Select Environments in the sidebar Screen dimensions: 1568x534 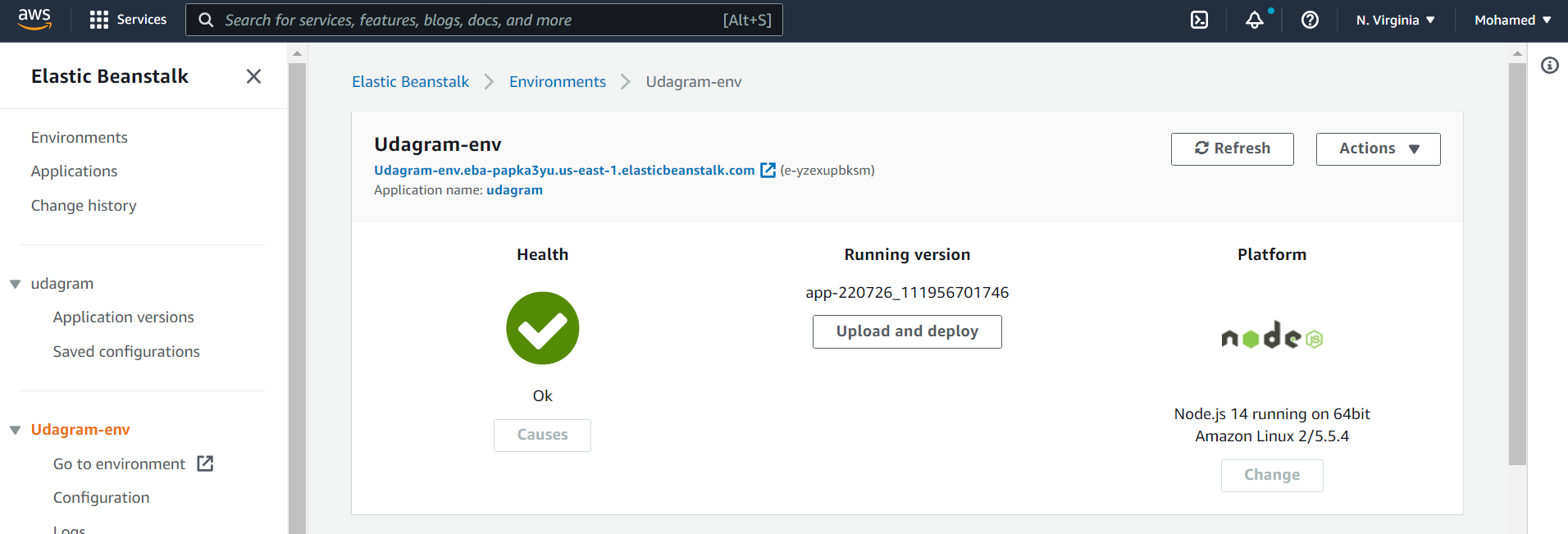(80, 137)
